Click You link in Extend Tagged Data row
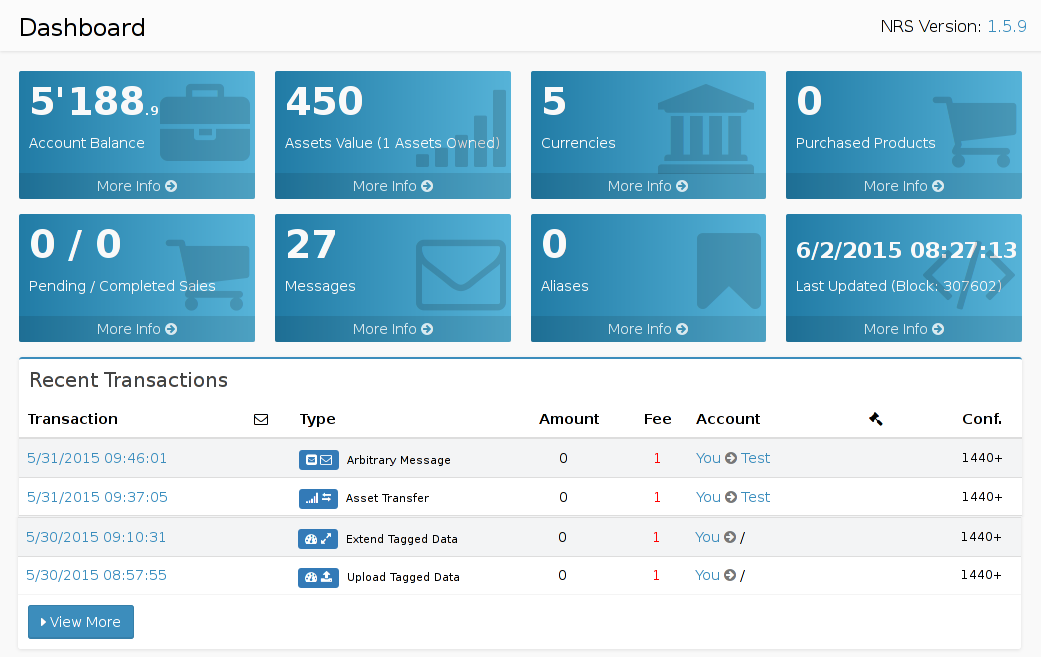1041x657 pixels. [707, 537]
